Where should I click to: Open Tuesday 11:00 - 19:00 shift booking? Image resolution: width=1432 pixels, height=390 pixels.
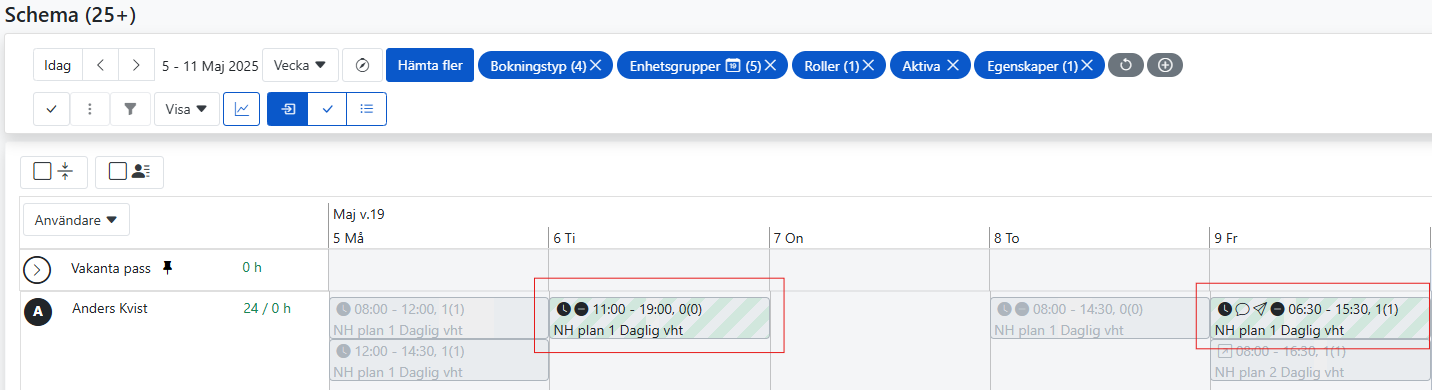click(660, 318)
